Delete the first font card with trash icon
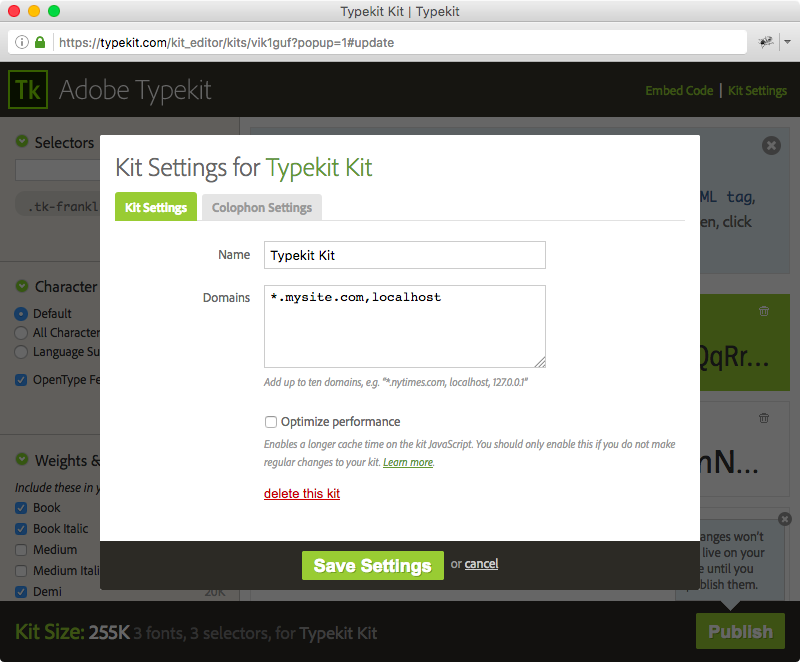 click(x=764, y=311)
